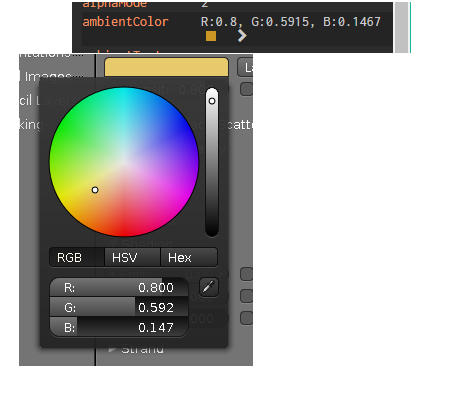Click the color wheel picker handle

pyautogui.click(x=95, y=190)
